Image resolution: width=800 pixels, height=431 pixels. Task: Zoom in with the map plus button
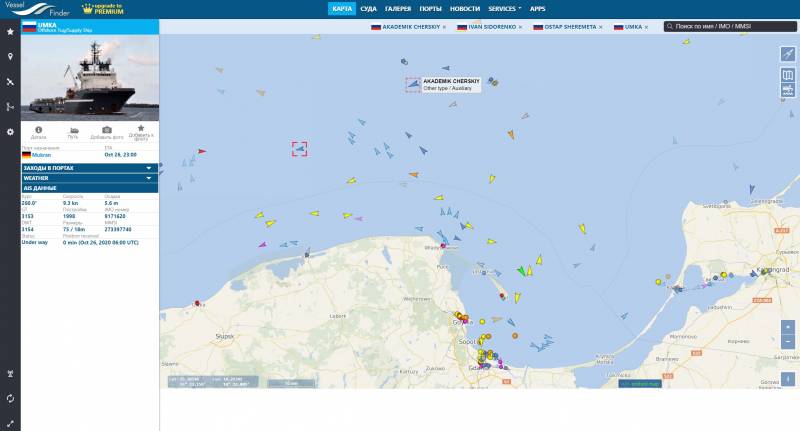pyautogui.click(x=788, y=326)
